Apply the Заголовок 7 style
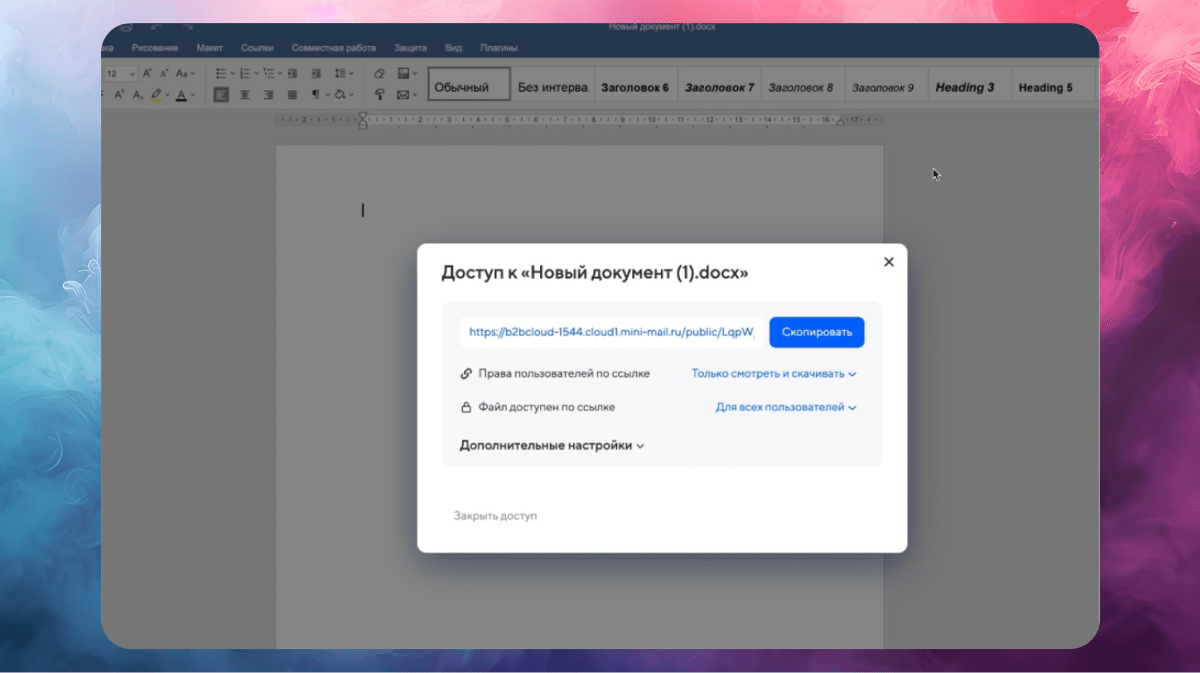 coord(719,87)
